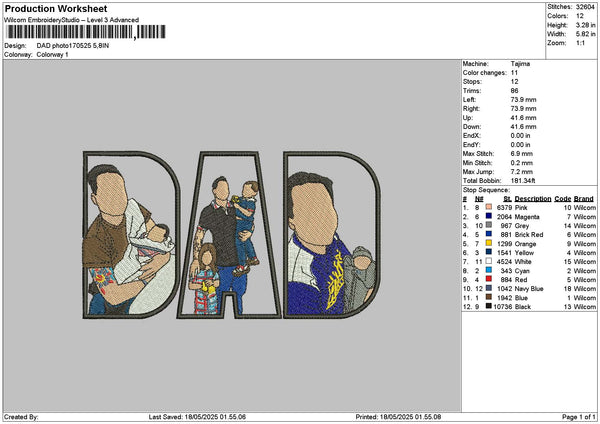600x424 pixels.
Task: Pick the Yellow row color swatch
Action: pos(489,252)
